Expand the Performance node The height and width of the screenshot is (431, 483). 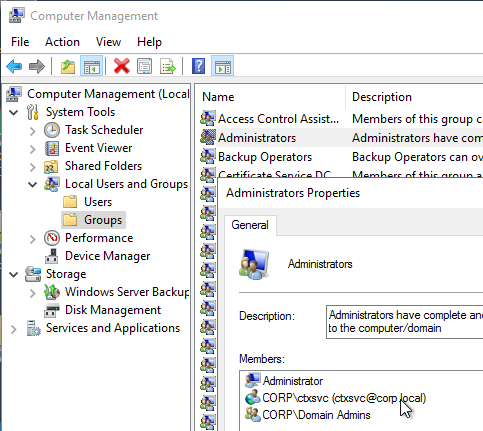pyautogui.click(x=33, y=239)
